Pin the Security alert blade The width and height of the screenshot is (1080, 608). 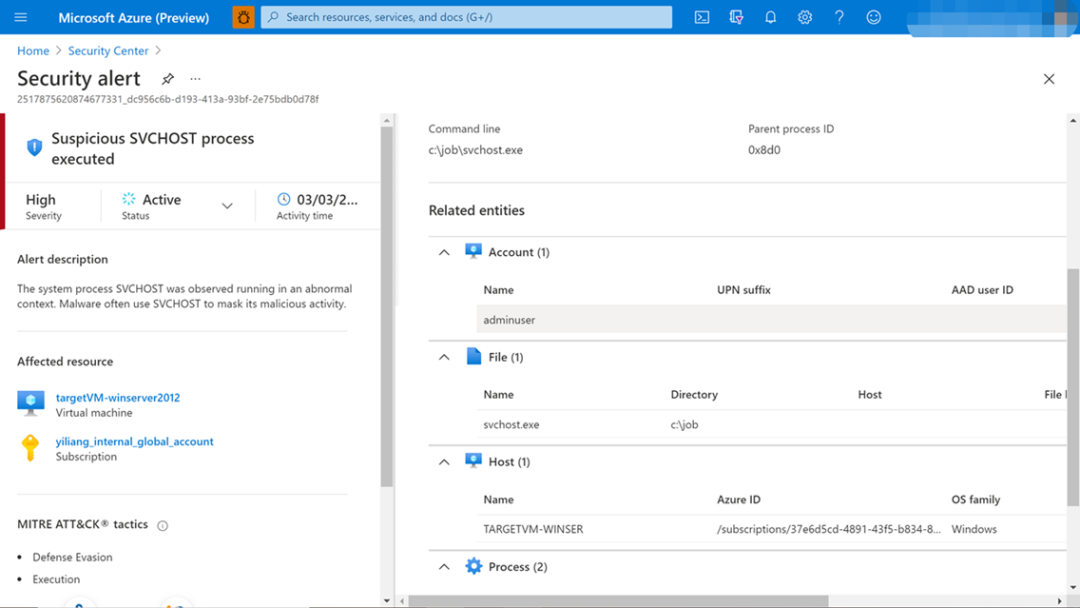[167, 78]
